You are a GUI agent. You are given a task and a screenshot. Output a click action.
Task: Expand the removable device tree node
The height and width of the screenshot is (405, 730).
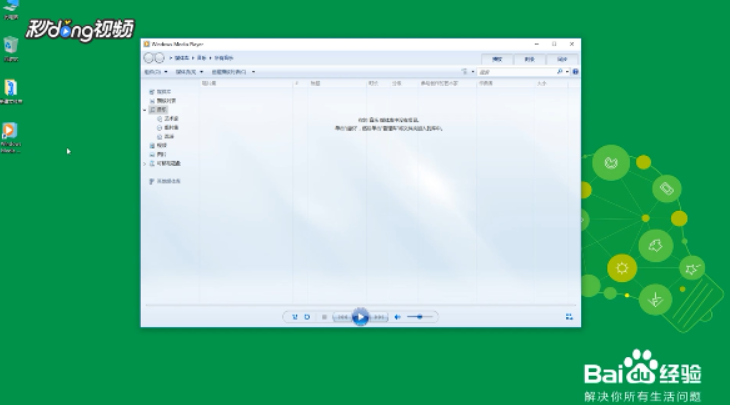[145, 163]
